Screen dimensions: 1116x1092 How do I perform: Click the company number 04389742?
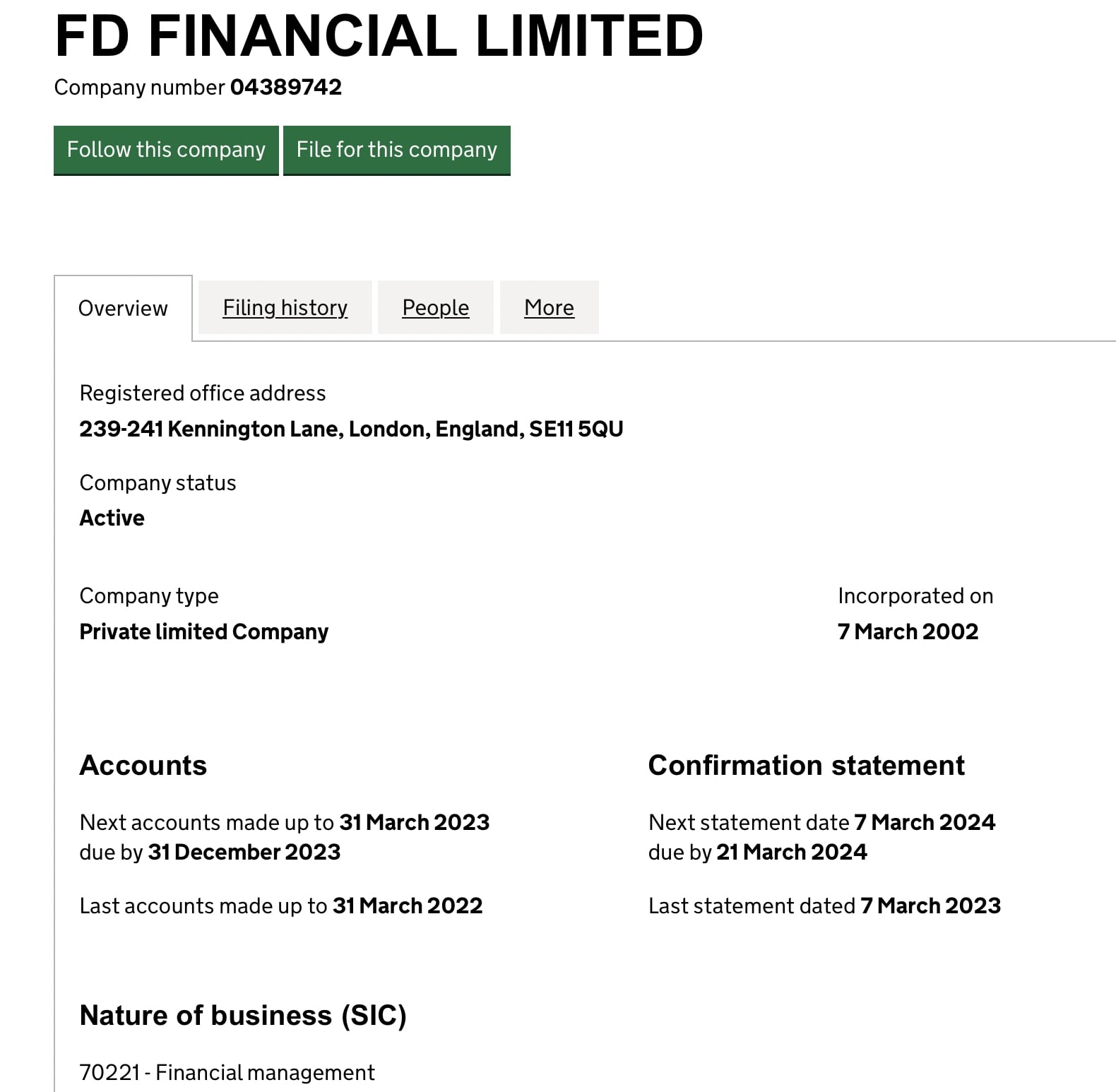pos(285,88)
